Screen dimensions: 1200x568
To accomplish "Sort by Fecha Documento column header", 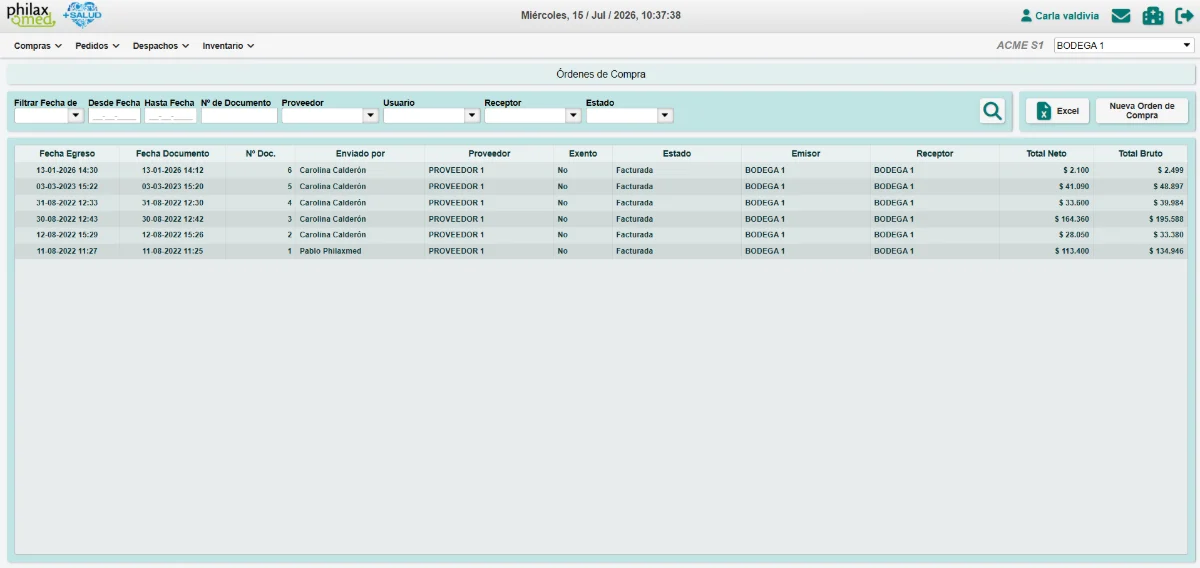I will click(x=172, y=154).
